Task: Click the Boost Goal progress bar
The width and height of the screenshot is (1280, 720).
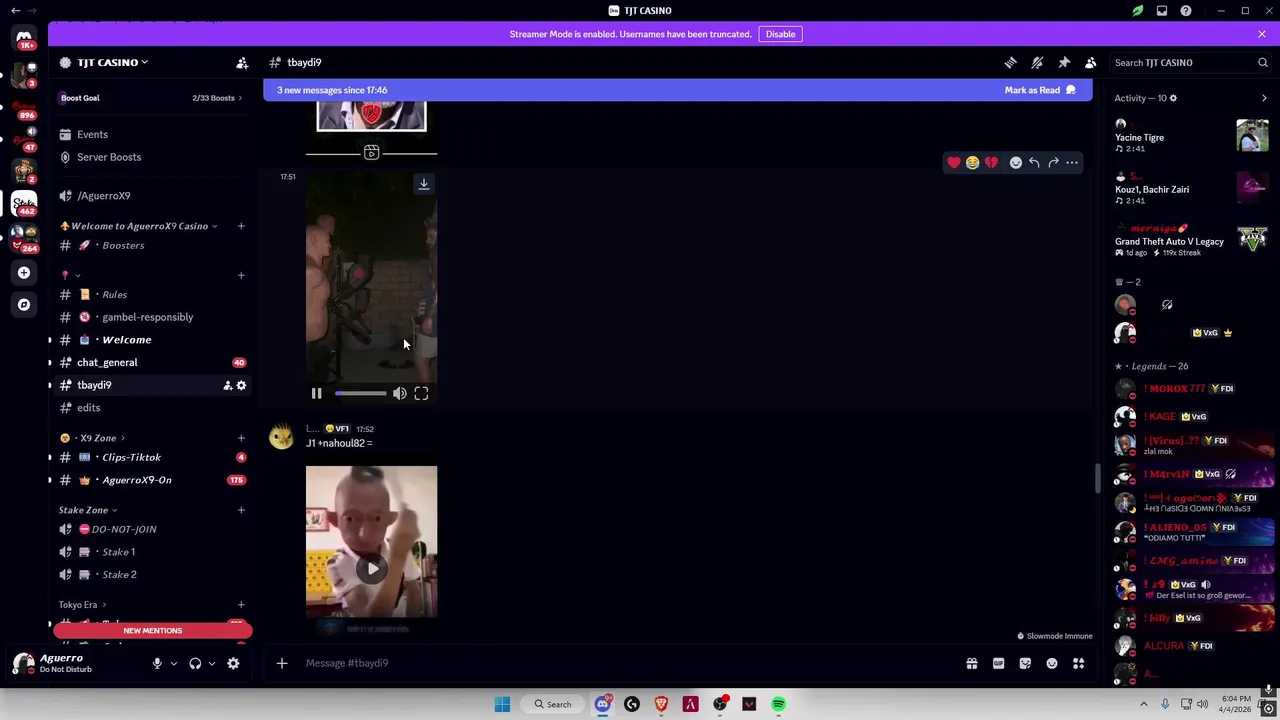Action: click(x=150, y=98)
